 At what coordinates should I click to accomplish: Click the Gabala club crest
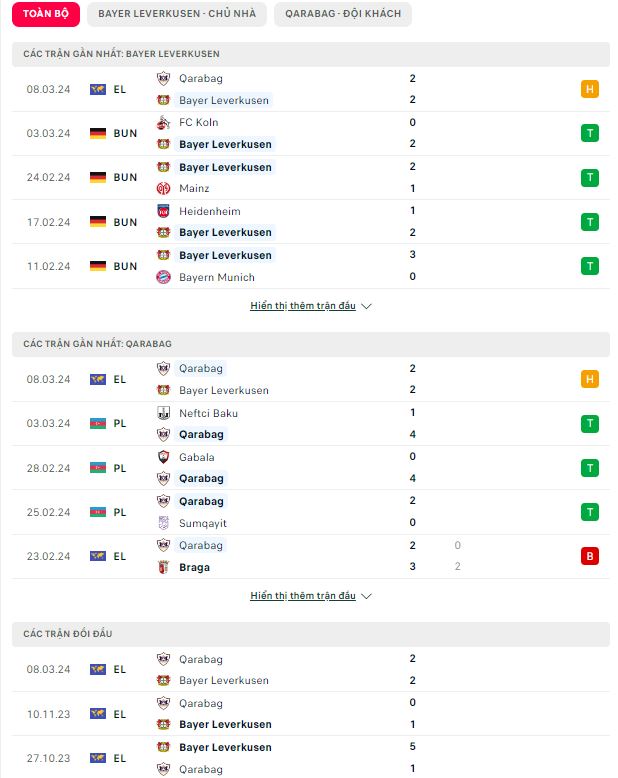click(x=163, y=457)
